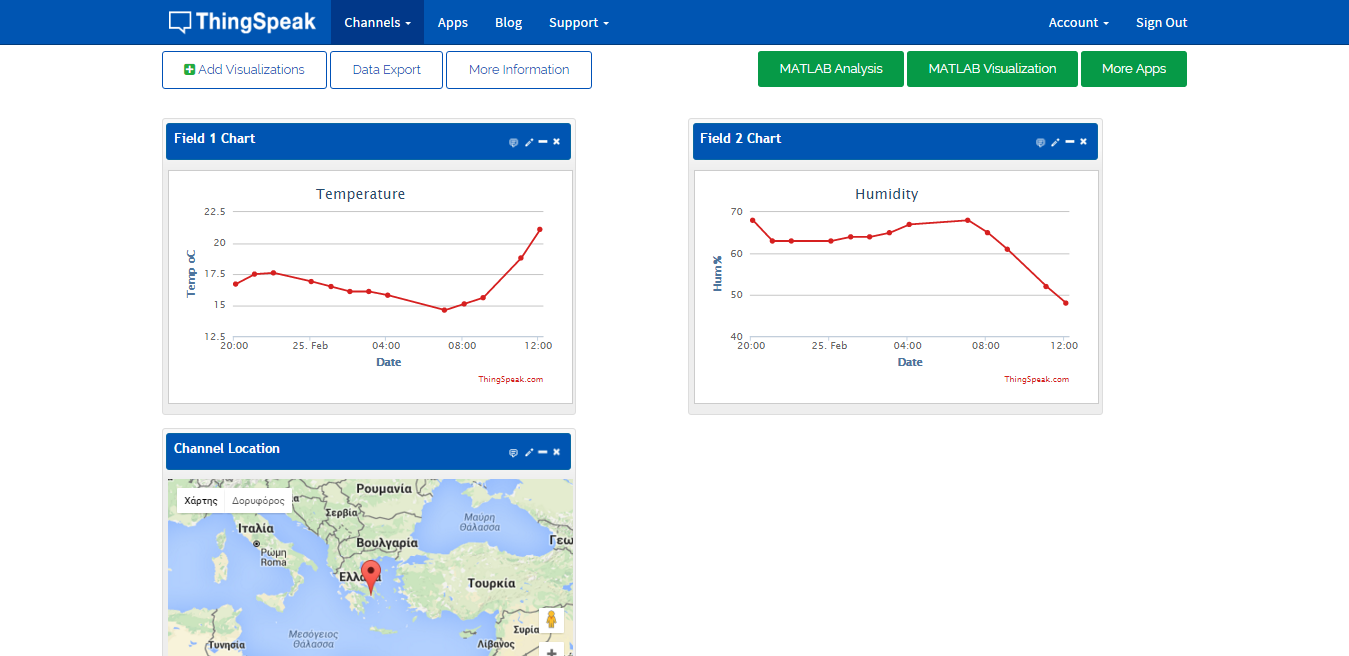1349x656 pixels.
Task: Go to the Blog section
Action: click(508, 22)
